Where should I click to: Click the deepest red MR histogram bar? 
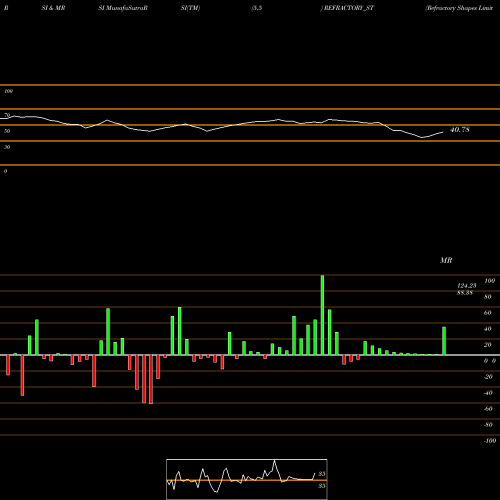151,379
